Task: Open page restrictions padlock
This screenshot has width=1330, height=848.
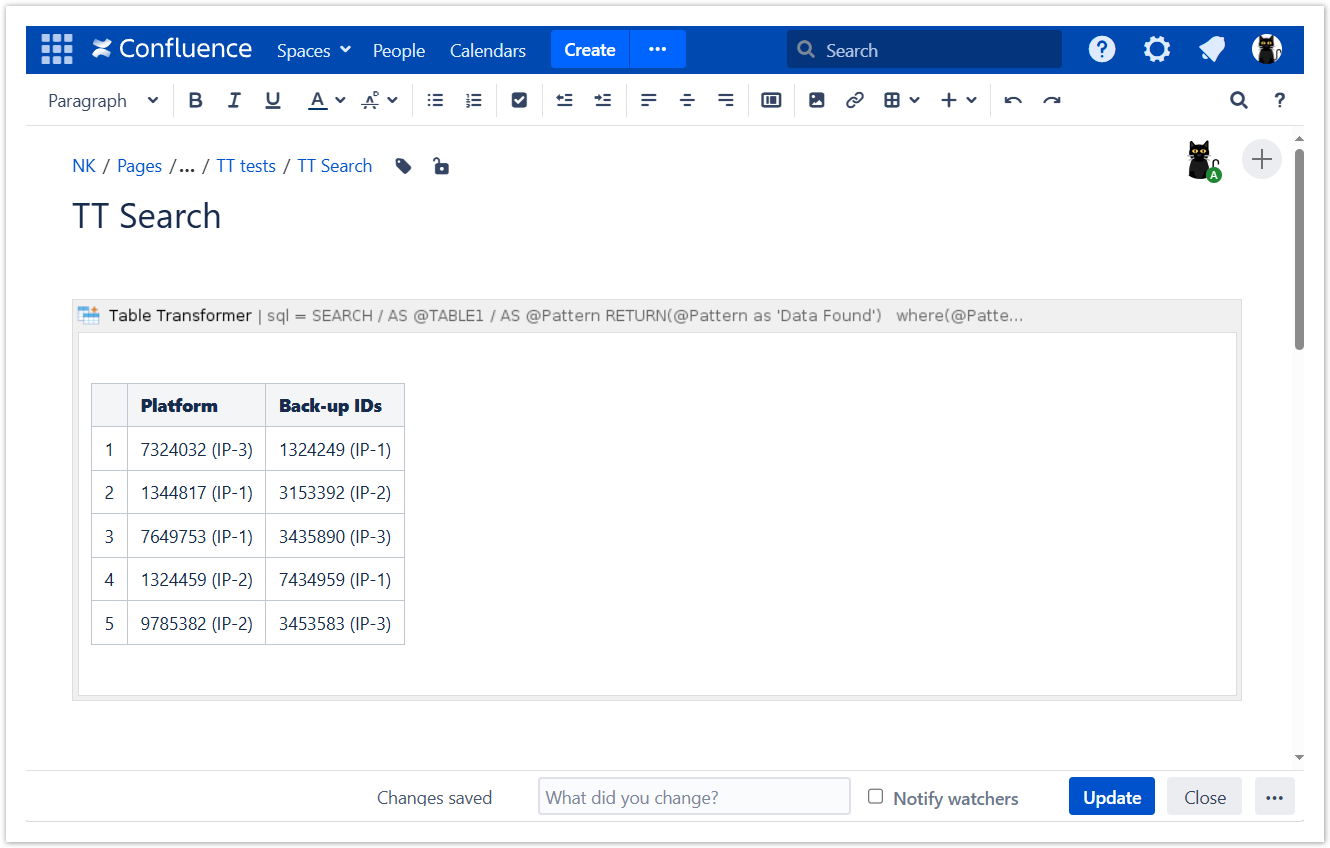Action: (441, 166)
